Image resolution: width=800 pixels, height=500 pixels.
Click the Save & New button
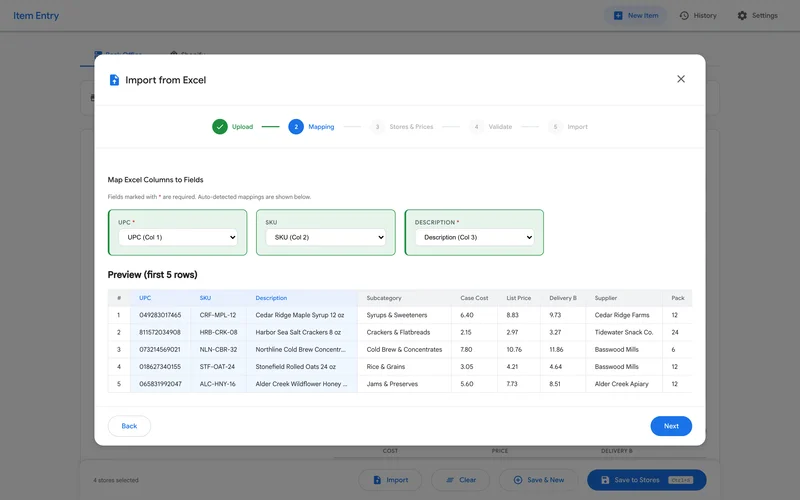click(x=538, y=480)
